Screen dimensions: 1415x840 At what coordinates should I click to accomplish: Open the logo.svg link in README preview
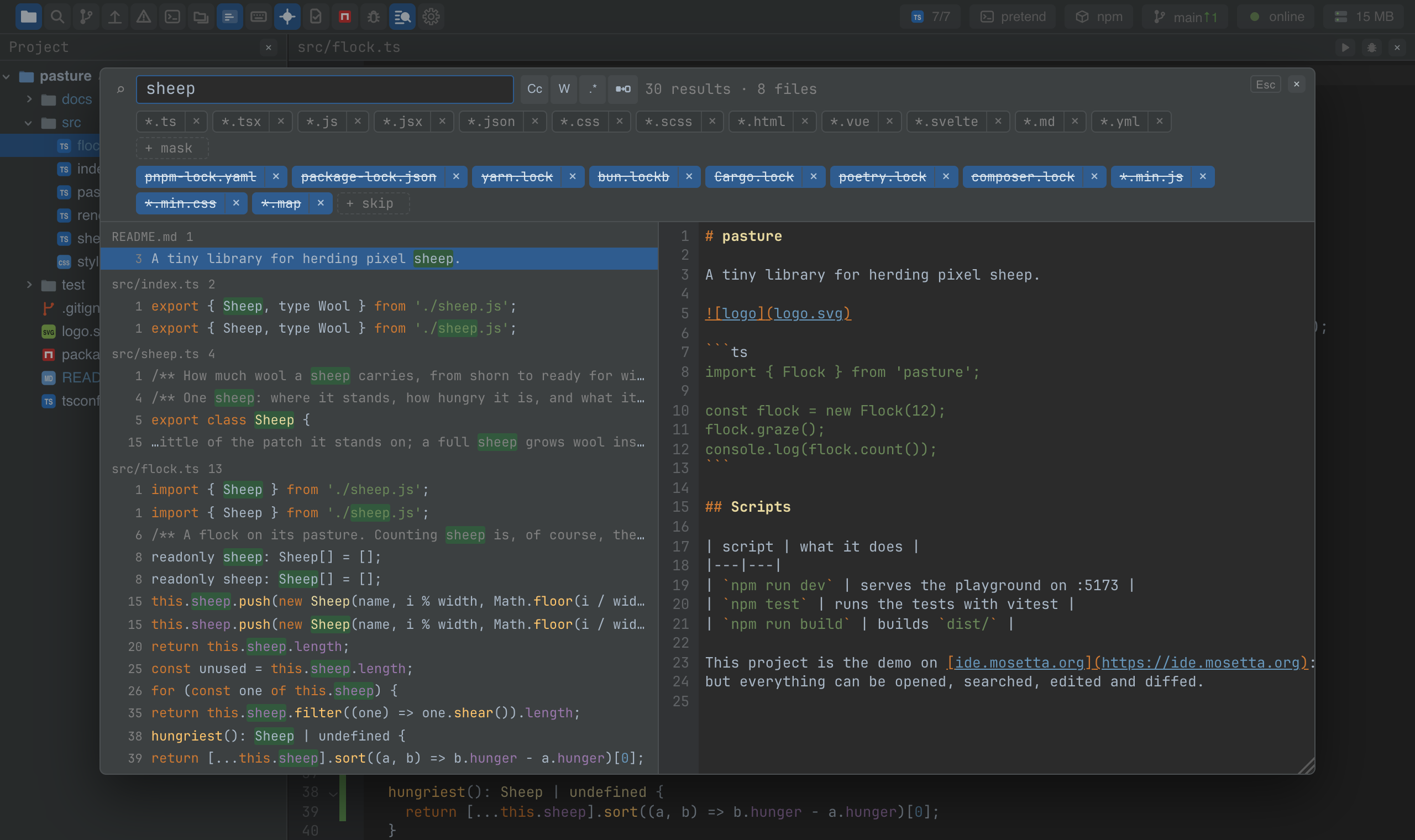pyautogui.click(x=778, y=313)
